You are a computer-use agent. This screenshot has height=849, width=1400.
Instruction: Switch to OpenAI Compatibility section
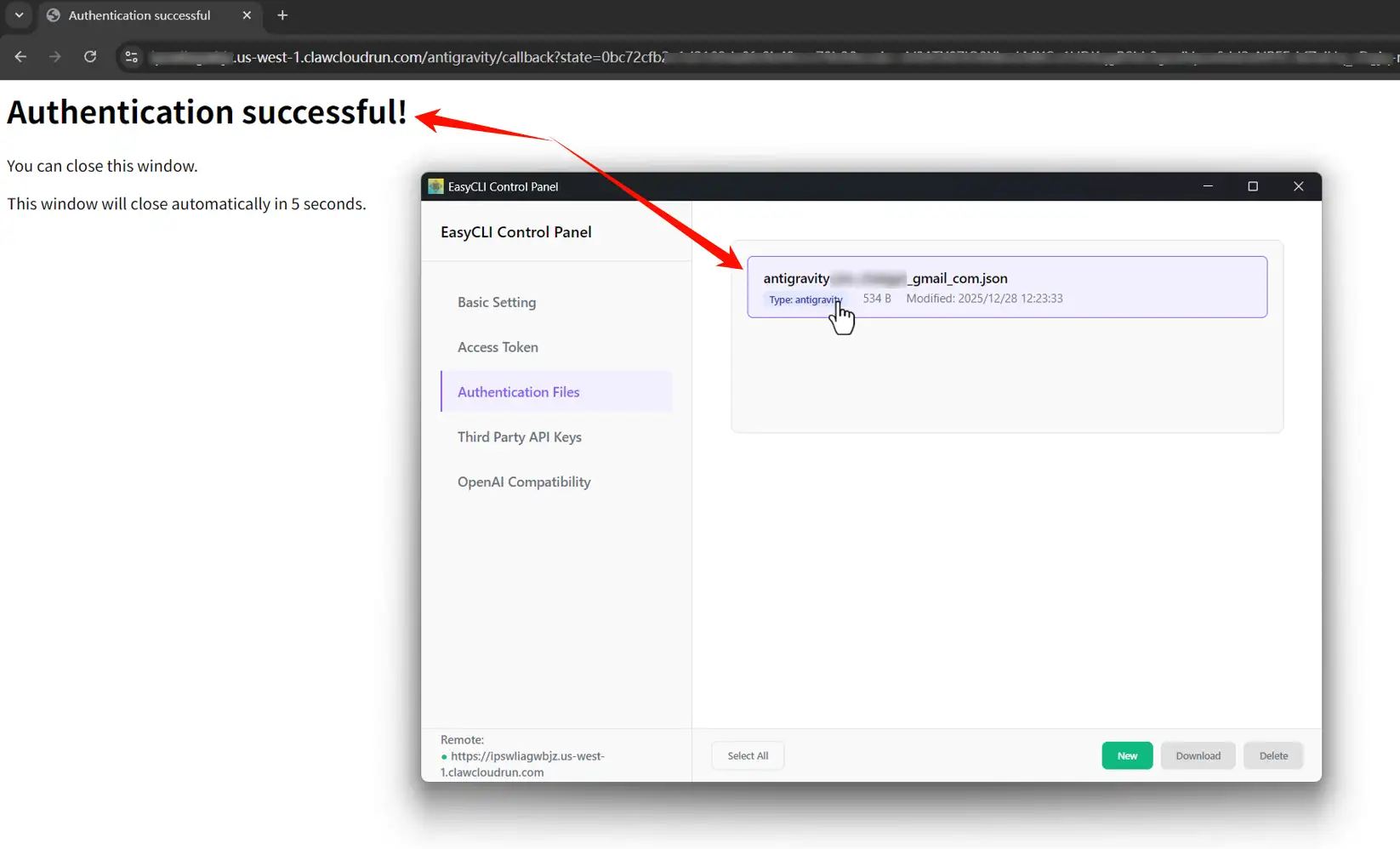click(524, 482)
